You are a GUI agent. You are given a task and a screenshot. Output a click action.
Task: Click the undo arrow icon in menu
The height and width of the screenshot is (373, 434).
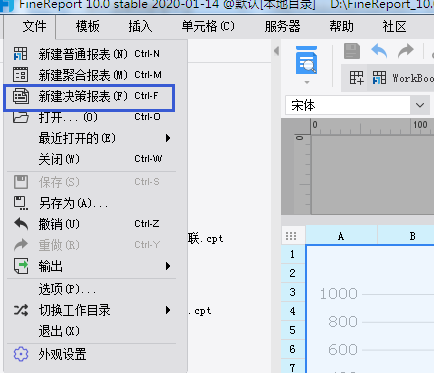21,224
